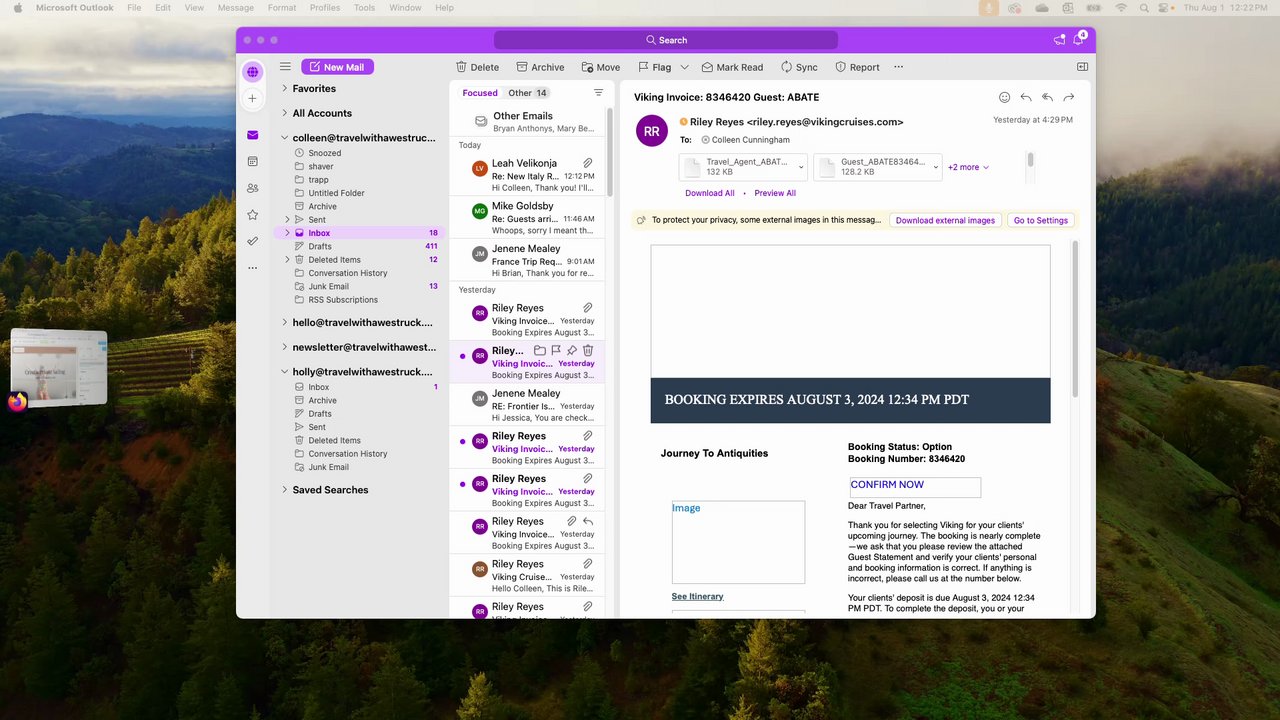Image resolution: width=1280 pixels, height=720 pixels.
Task: Click the New Mail button
Action: pyautogui.click(x=337, y=67)
